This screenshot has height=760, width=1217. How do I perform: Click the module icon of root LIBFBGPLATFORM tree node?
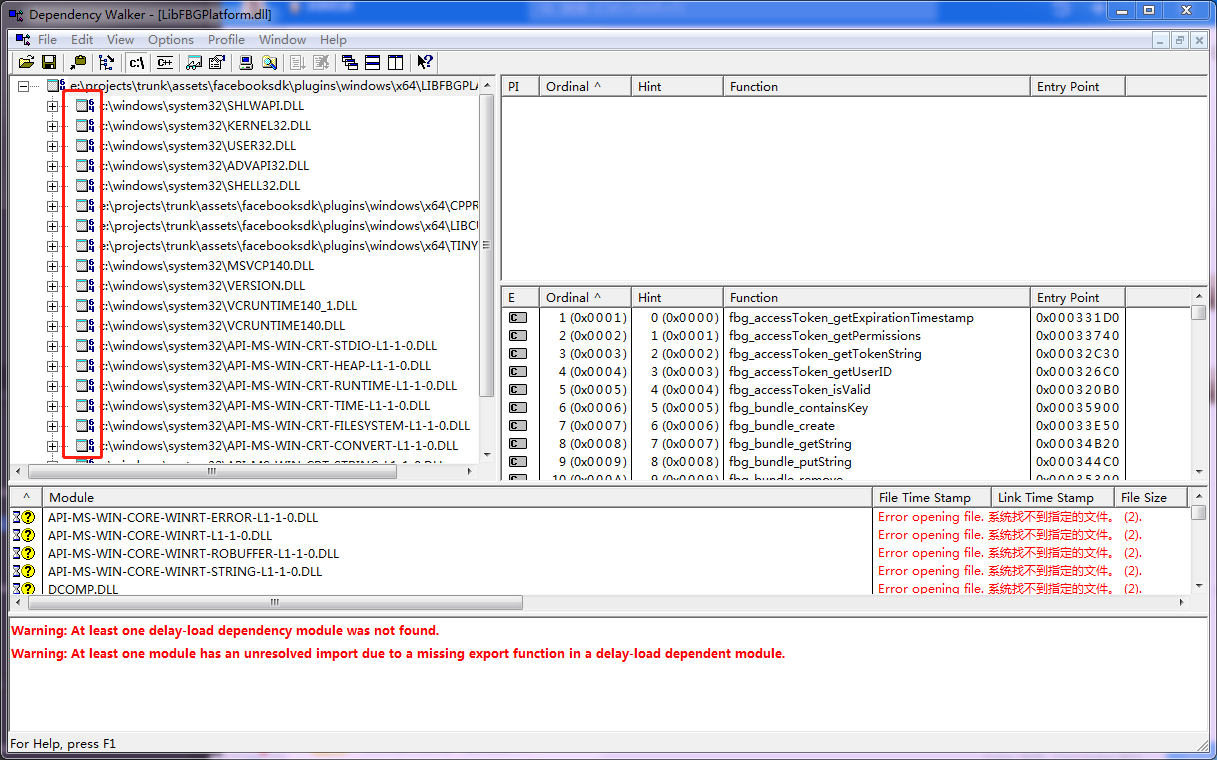point(56,86)
